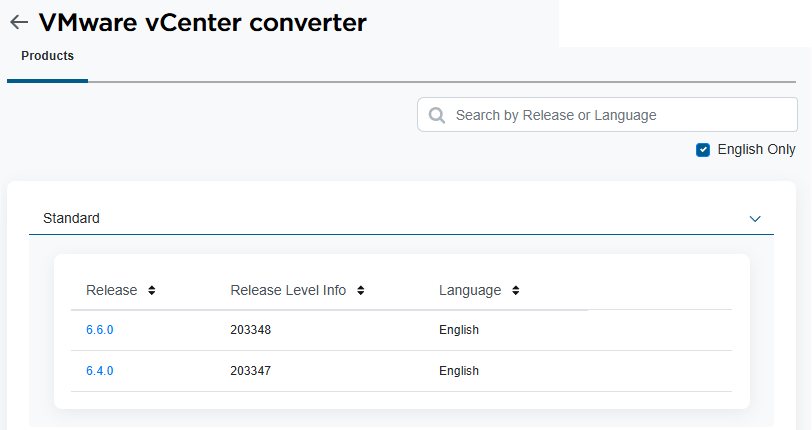Open release 6.4.0 link
The image size is (812, 430).
click(x=99, y=371)
